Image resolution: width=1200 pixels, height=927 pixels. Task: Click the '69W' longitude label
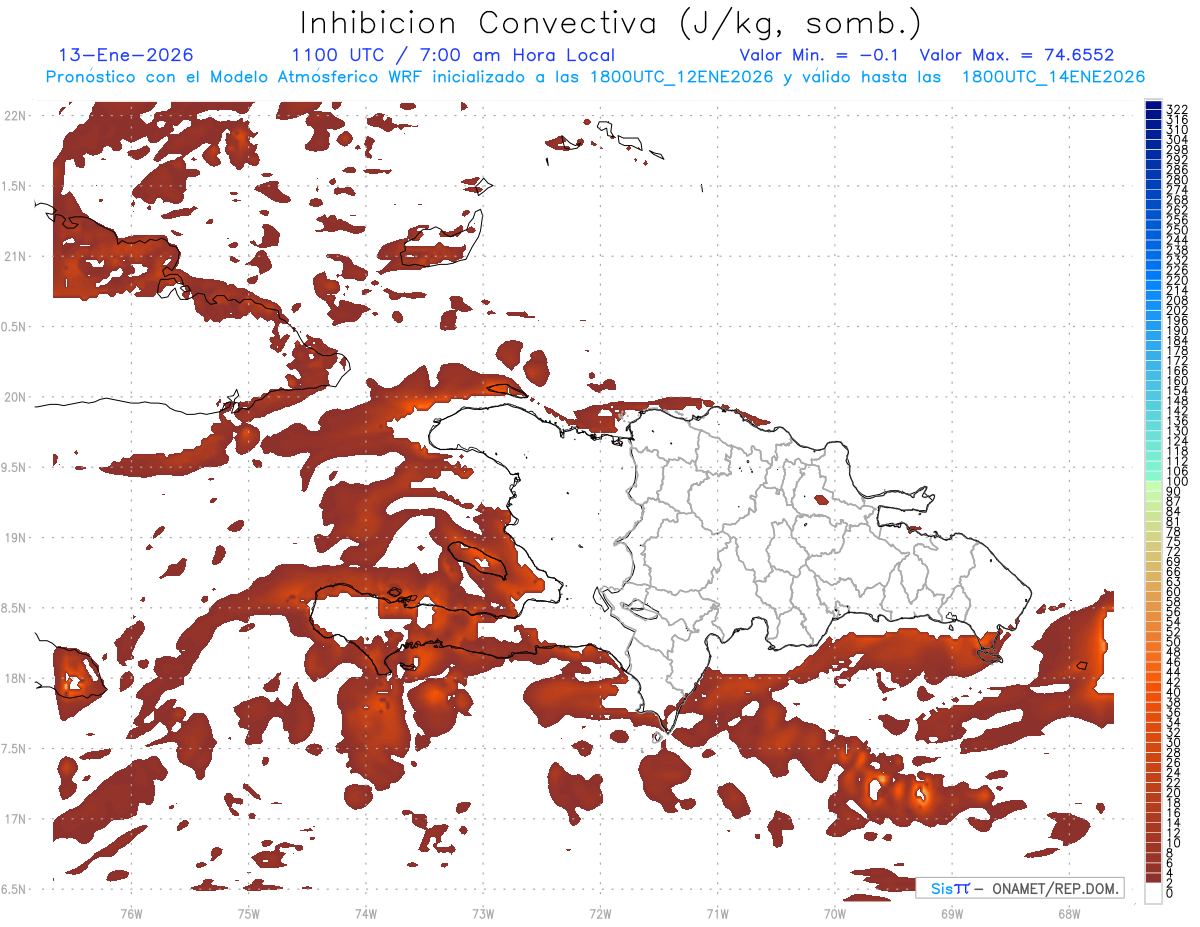click(x=952, y=914)
